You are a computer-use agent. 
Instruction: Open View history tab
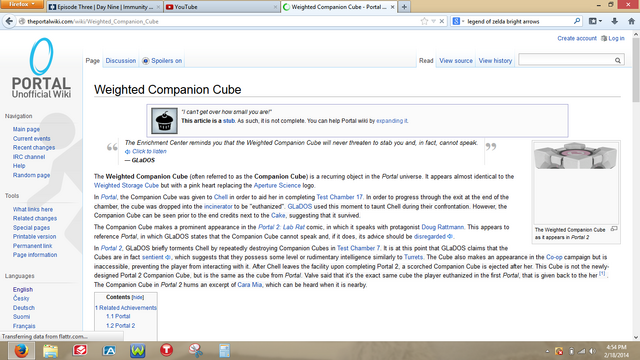pyautogui.click(x=495, y=60)
